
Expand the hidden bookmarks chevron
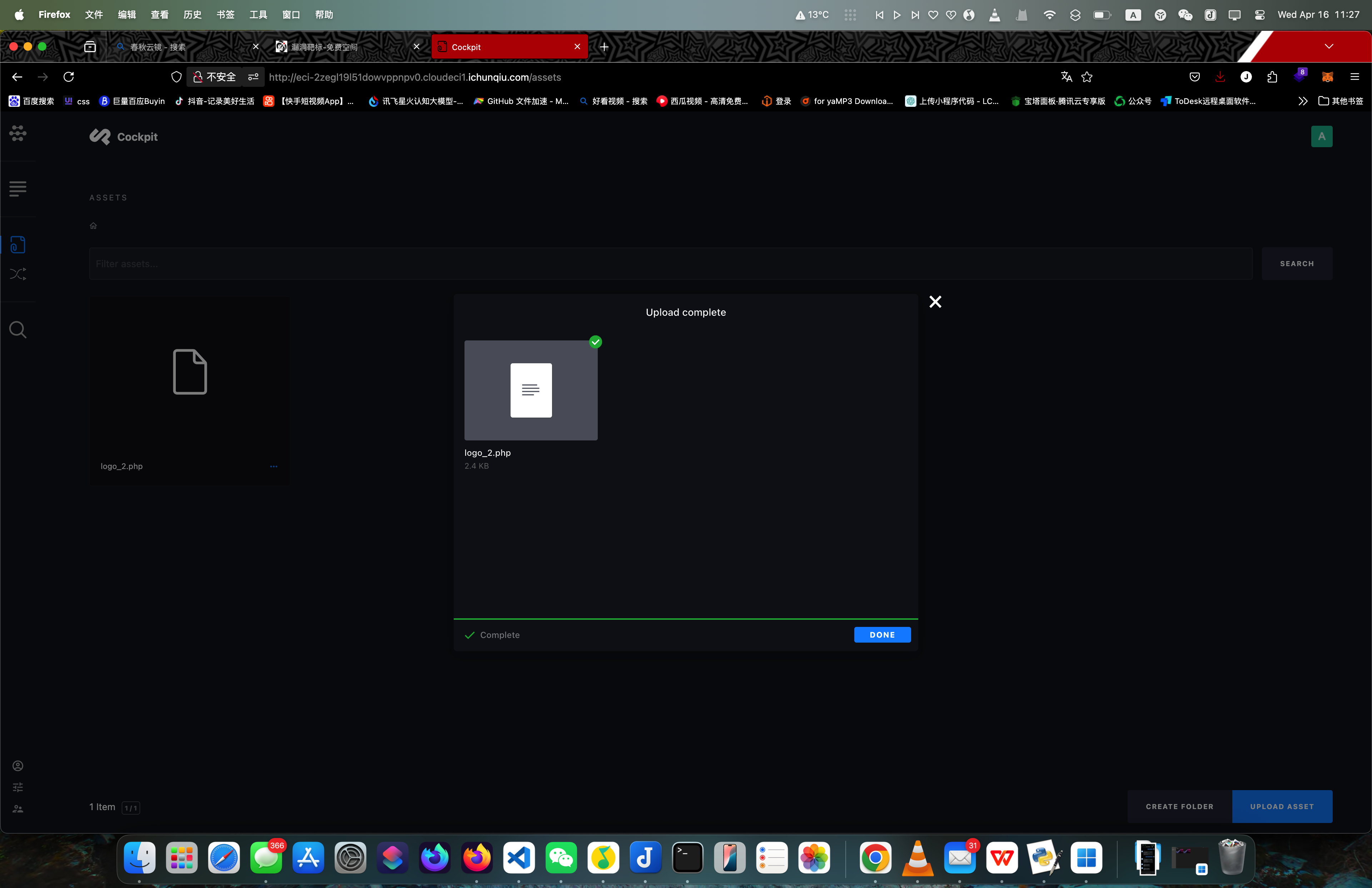(1302, 101)
